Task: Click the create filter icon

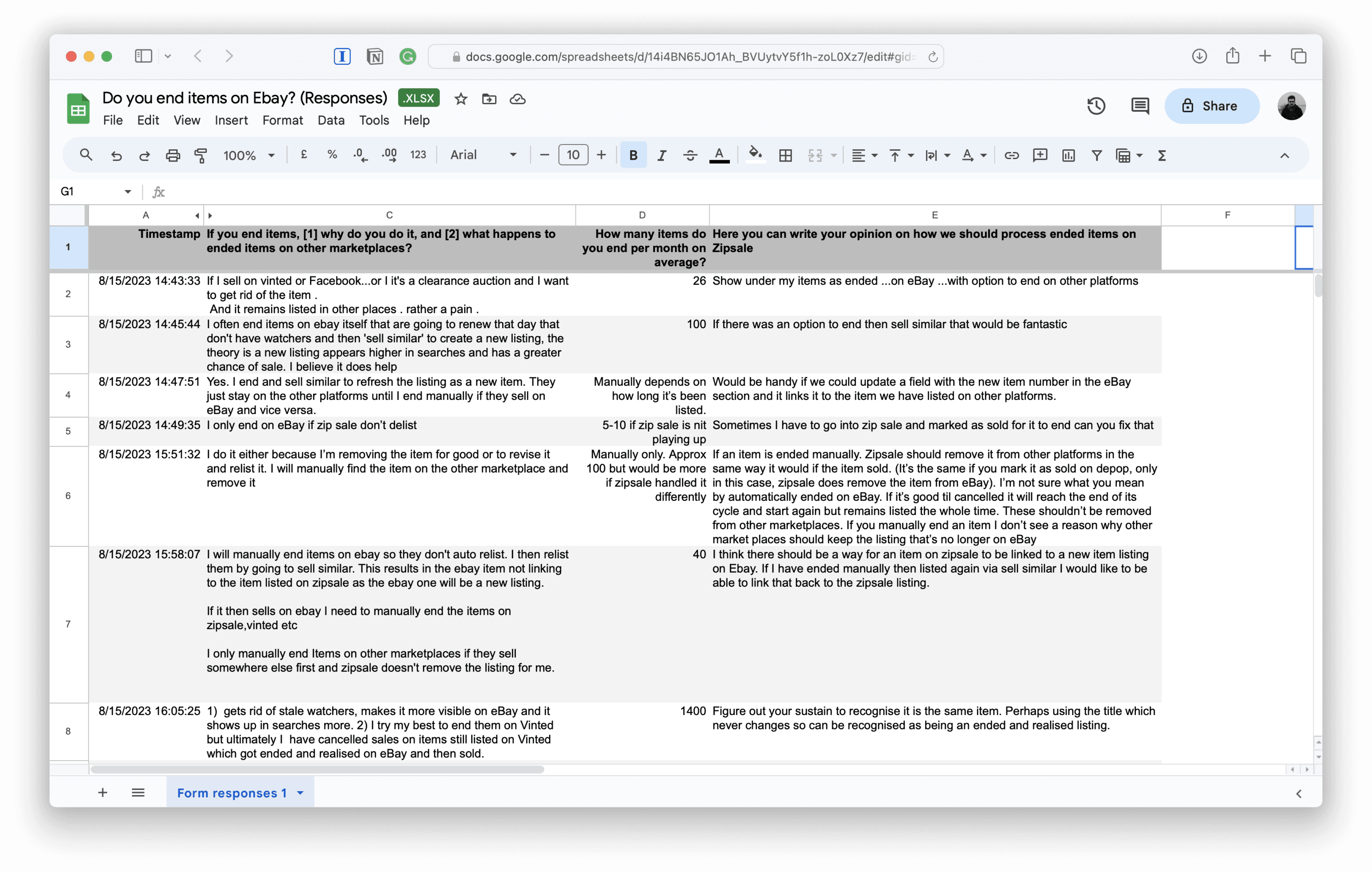Action: click(1096, 155)
